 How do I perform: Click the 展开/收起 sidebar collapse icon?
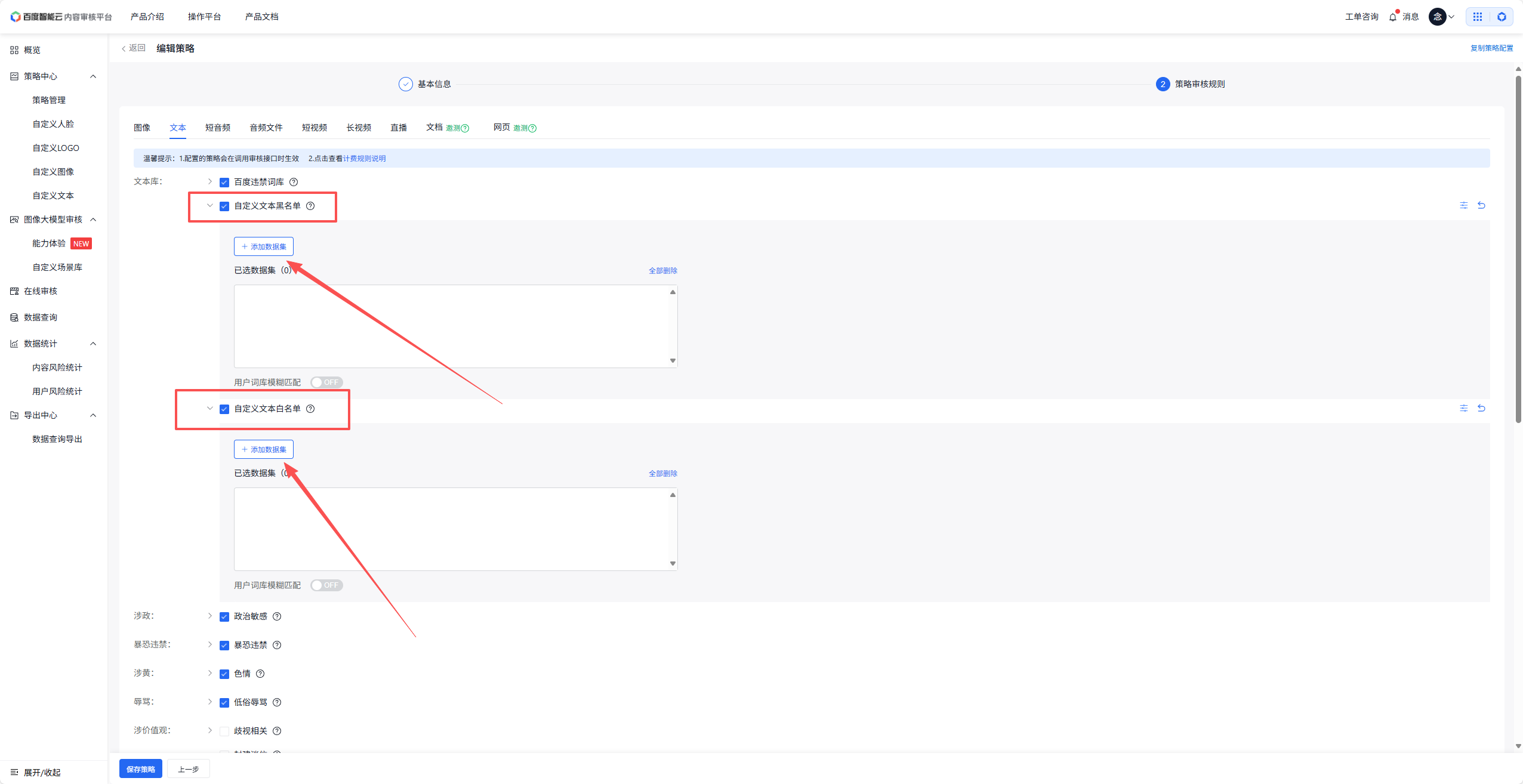(x=14, y=772)
